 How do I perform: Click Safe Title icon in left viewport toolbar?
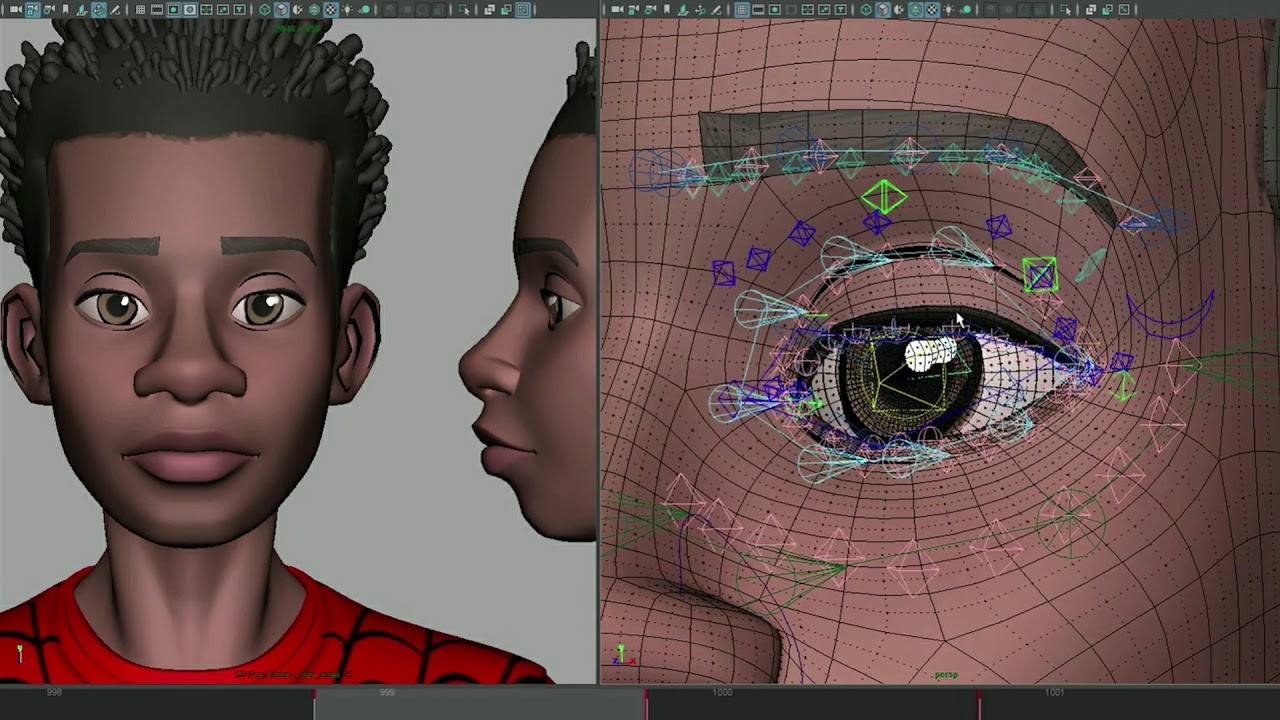(x=240, y=10)
